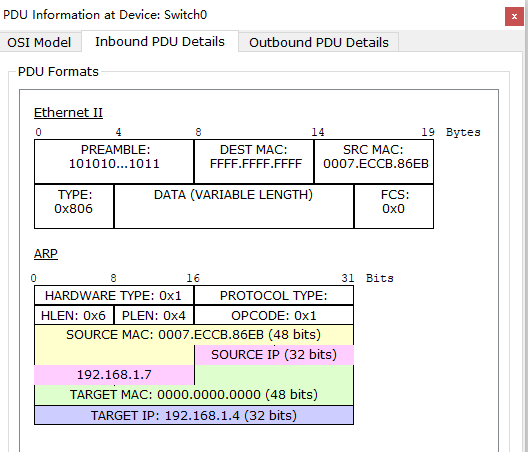Select the HARDWARE TYPE 0x1 cell
The height and width of the screenshot is (452, 528).
coord(114,295)
